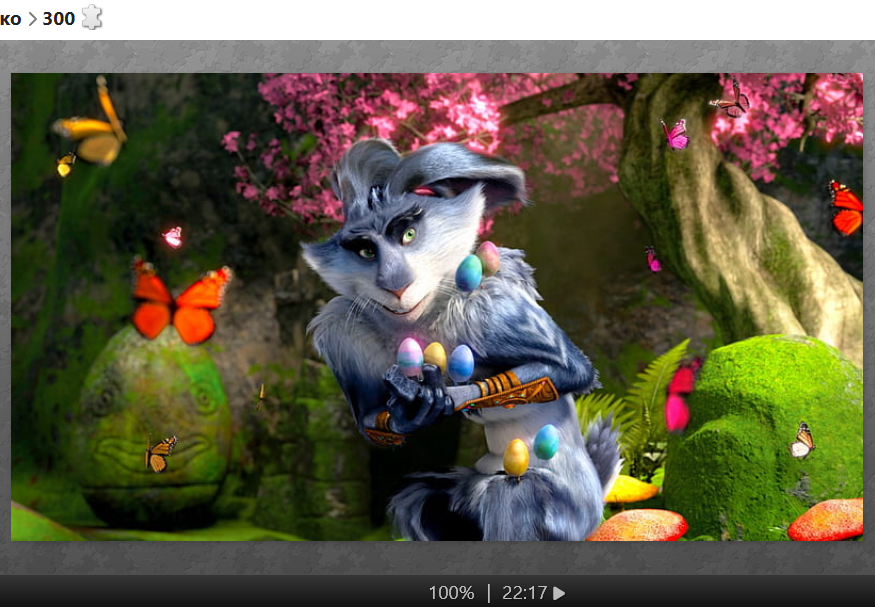Click the play button next to the timer

[x=559, y=593]
